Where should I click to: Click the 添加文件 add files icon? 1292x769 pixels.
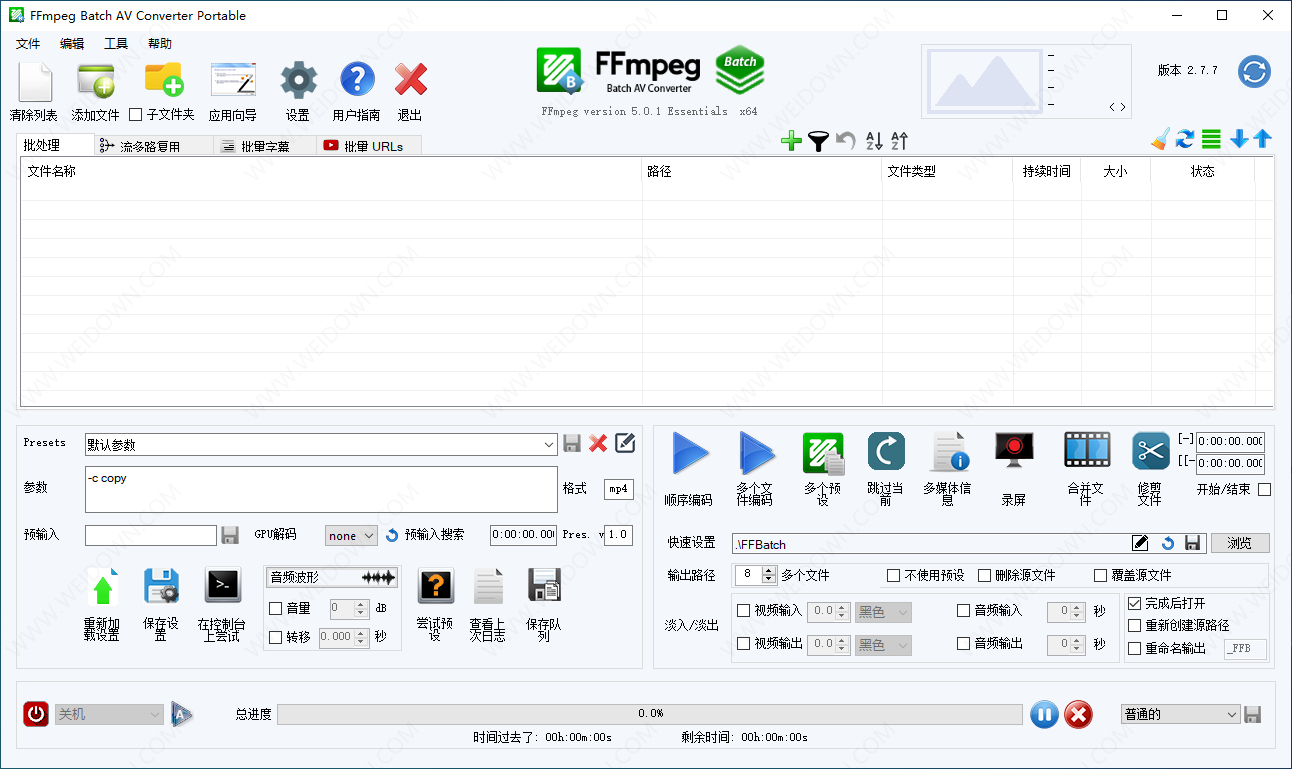coord(96,81)
